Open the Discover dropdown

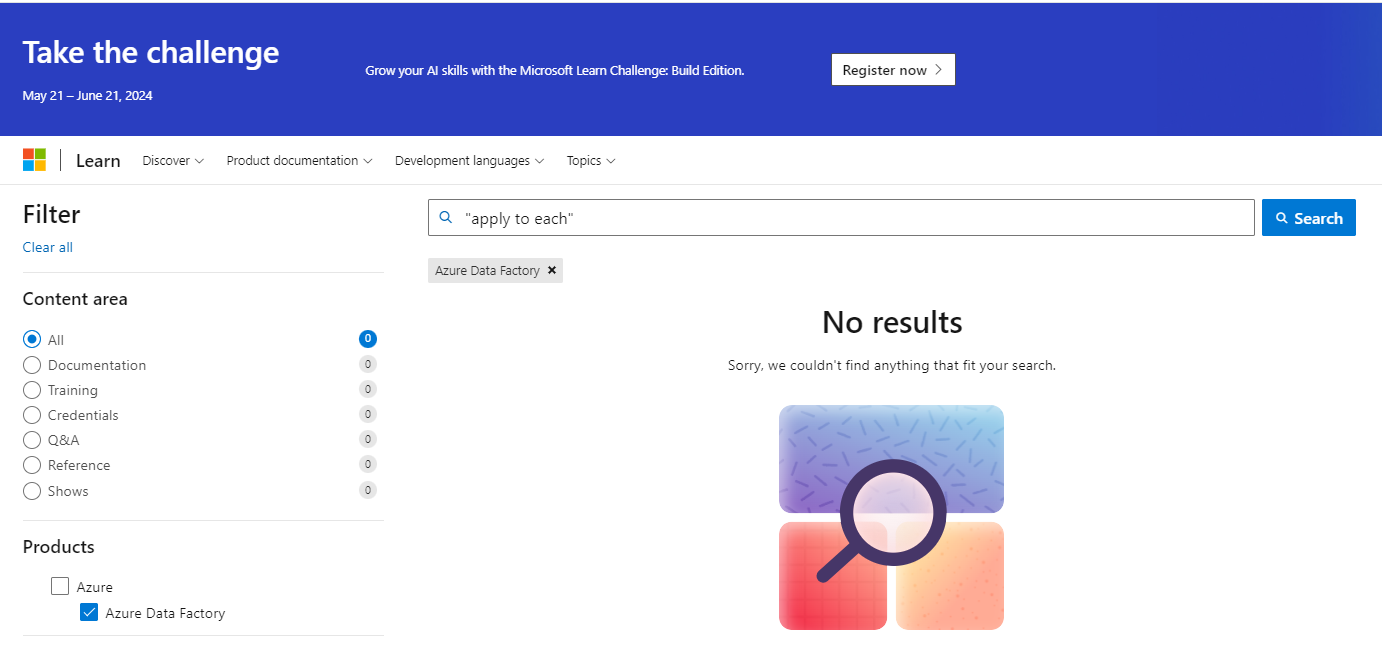click(x=172, y=160)
